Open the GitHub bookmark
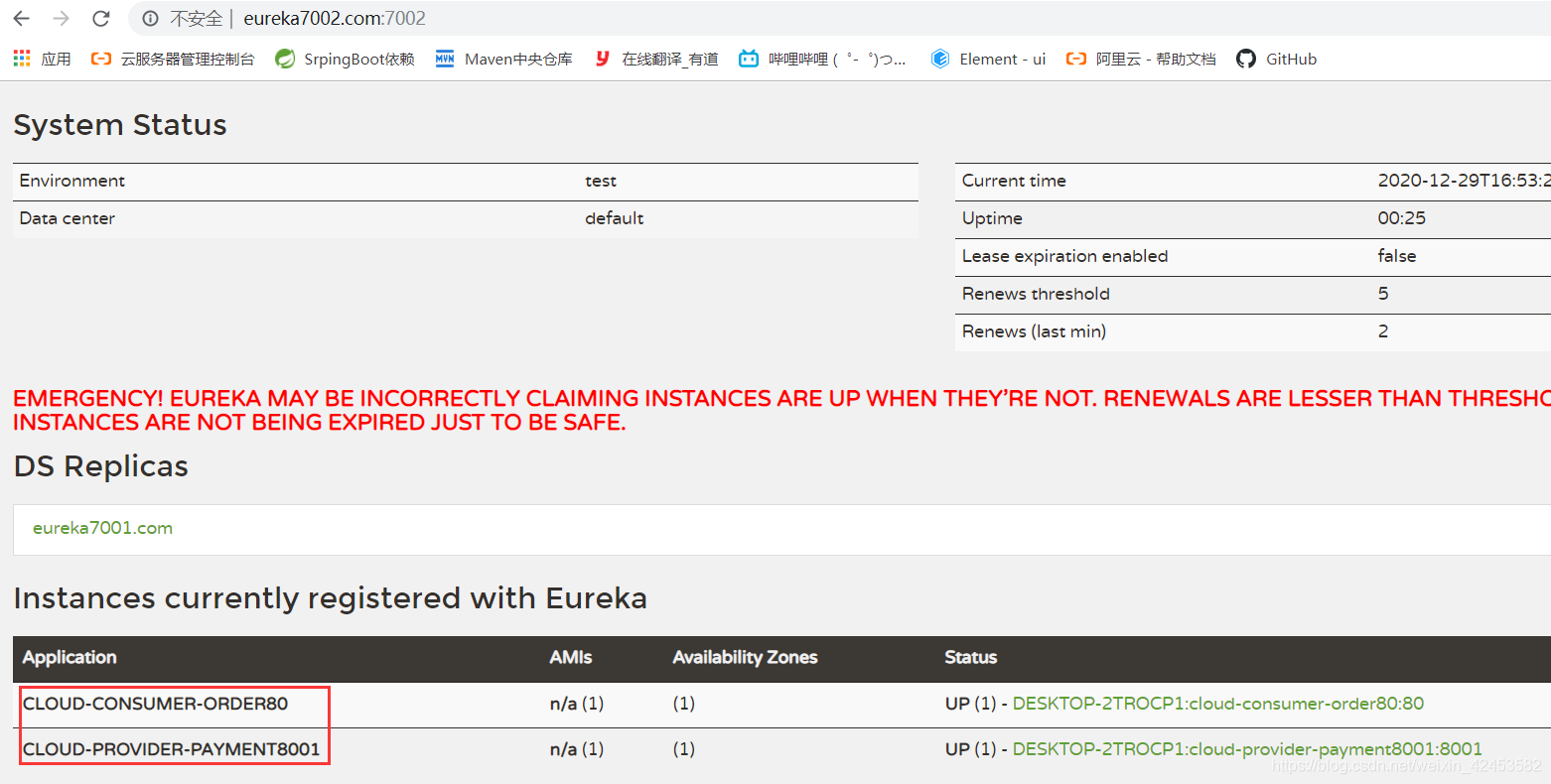The width and height of the screenshot is (1551, 784). click(1277, 59)
